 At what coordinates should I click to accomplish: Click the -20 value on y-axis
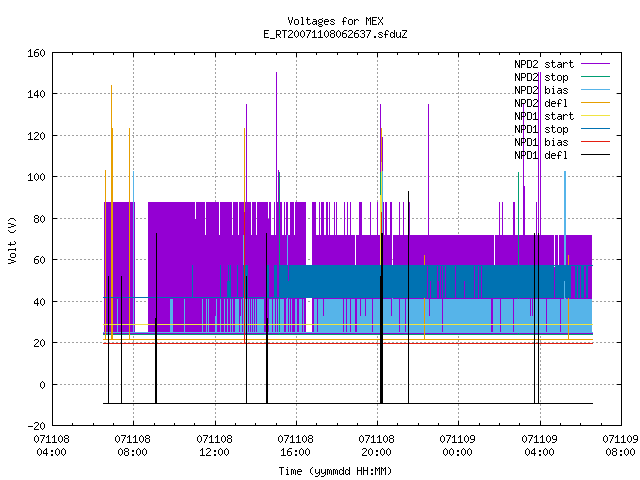pos(36,426)
